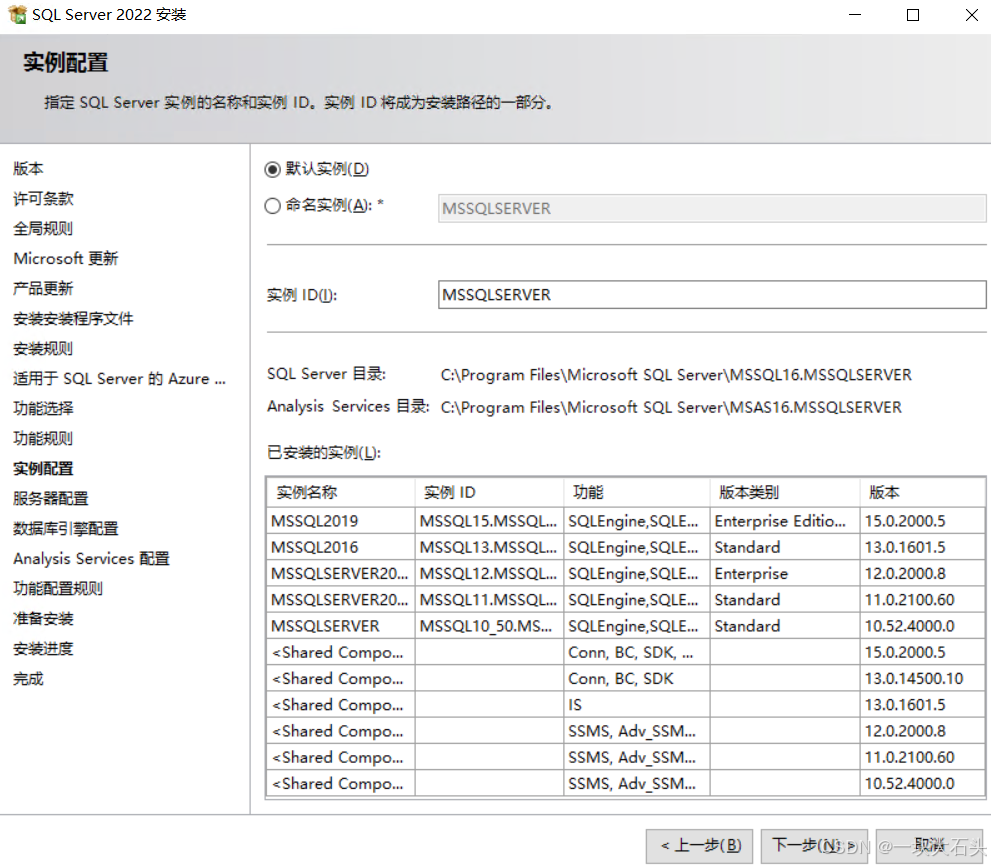991x865 pixels.
Task: Select 功能规则 step in sidebar
Action: (x=43, y=439)
